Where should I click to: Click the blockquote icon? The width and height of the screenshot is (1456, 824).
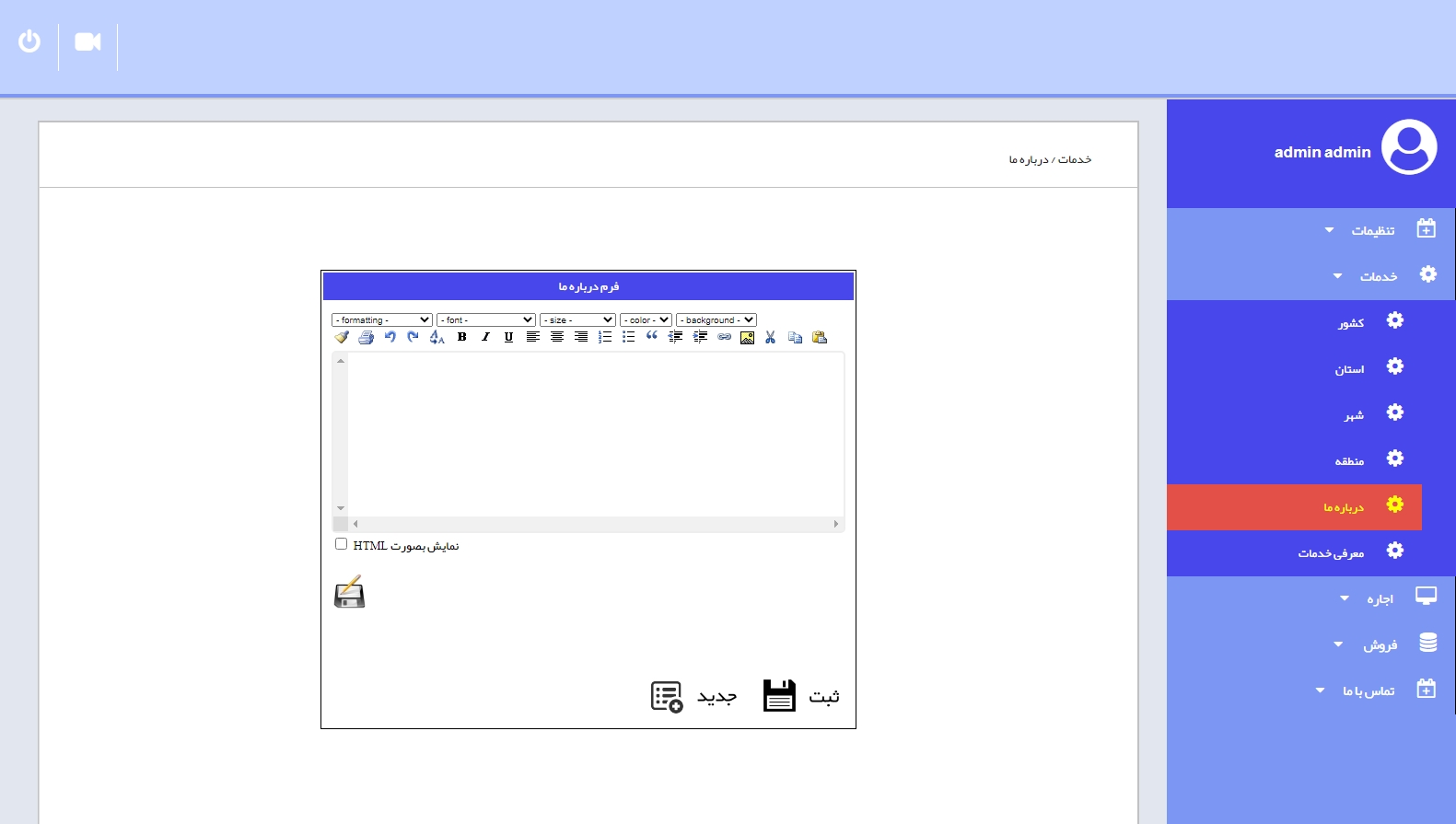pos(652,336)
